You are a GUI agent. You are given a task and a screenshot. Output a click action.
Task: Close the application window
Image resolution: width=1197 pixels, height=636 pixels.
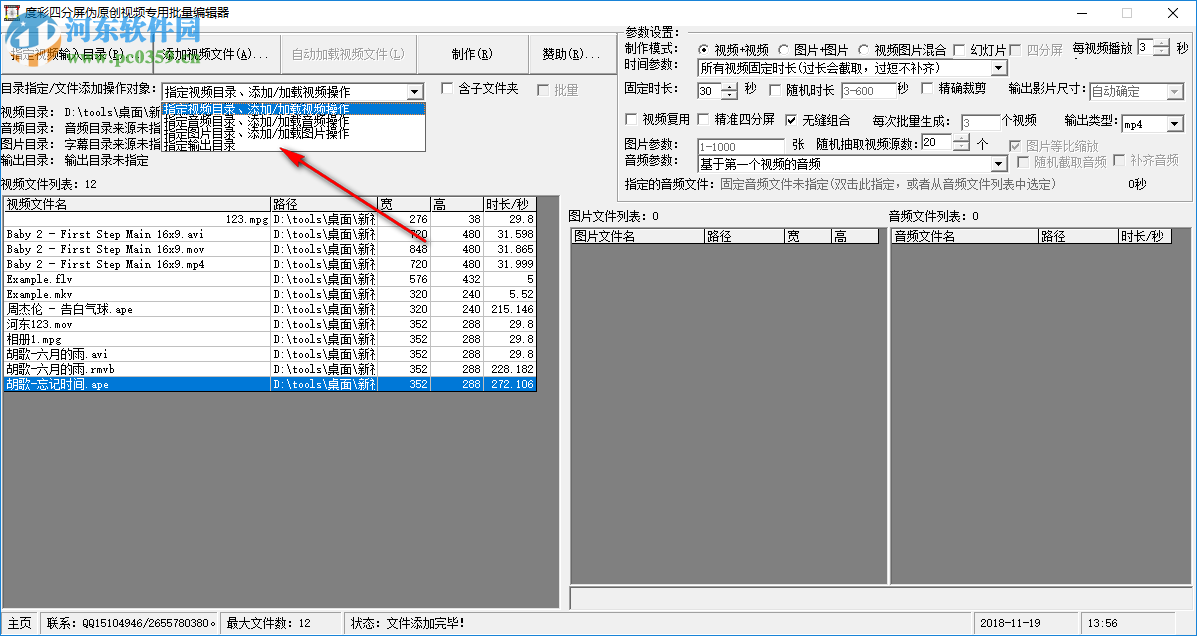click(x=1173, y=13)
